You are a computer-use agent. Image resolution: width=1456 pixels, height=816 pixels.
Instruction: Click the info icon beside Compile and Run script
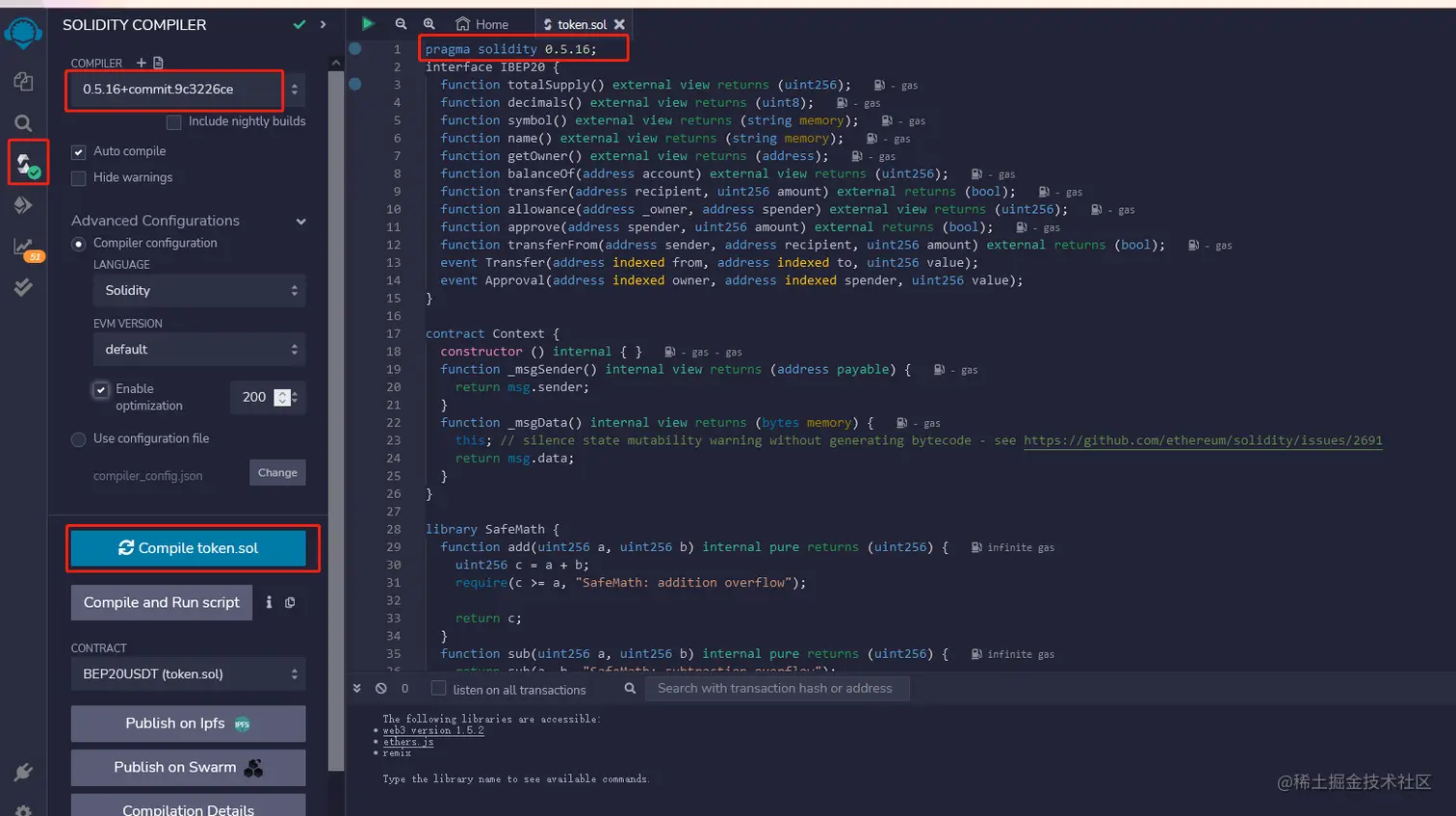(x=269, y=602)
